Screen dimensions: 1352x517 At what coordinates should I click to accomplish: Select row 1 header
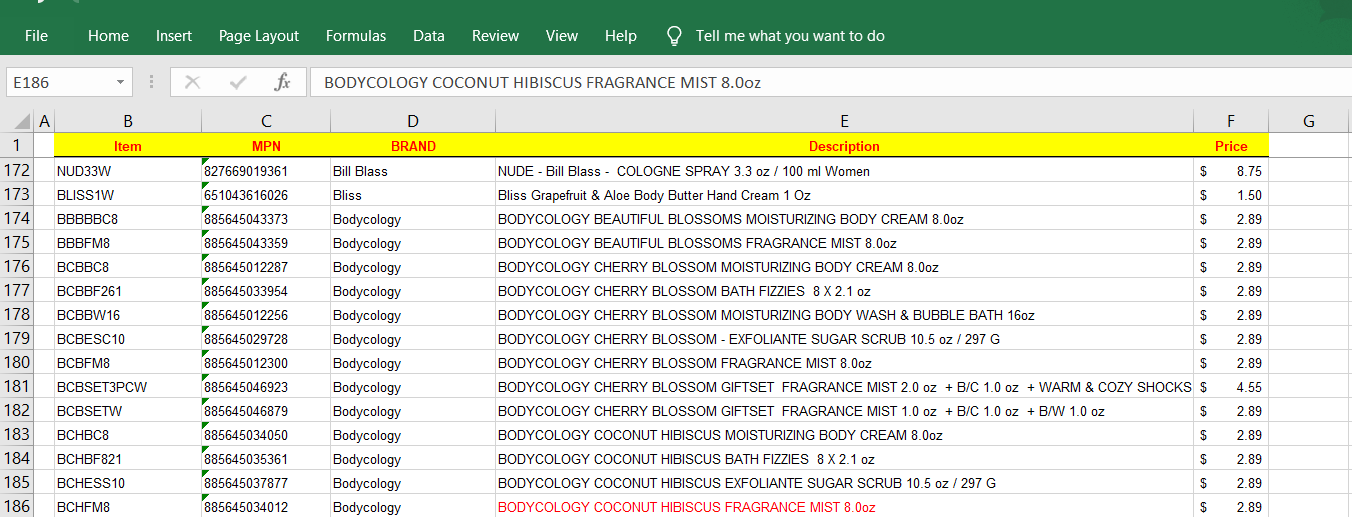tap(17, 145)
